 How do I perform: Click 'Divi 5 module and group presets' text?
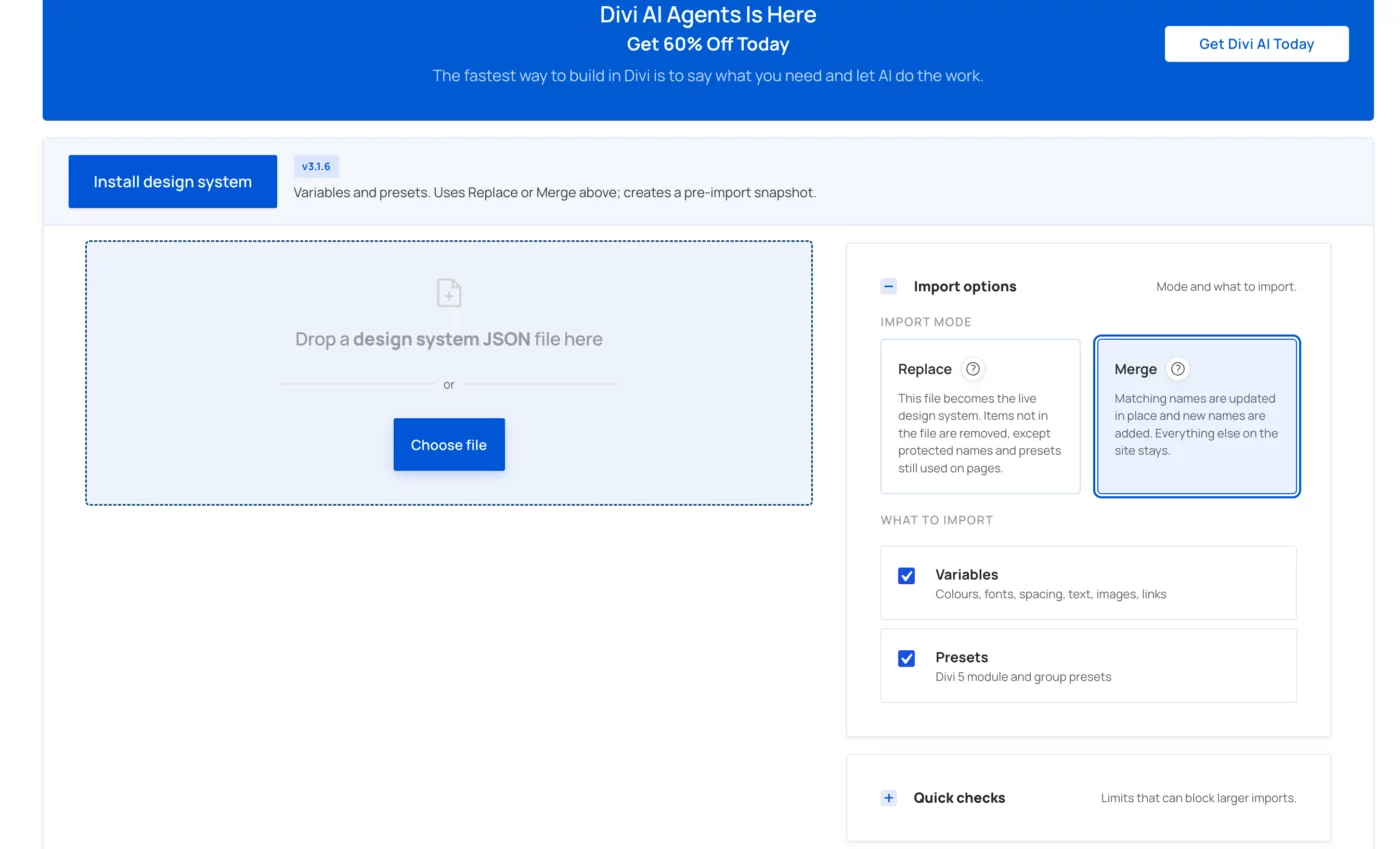[1023, 677]
